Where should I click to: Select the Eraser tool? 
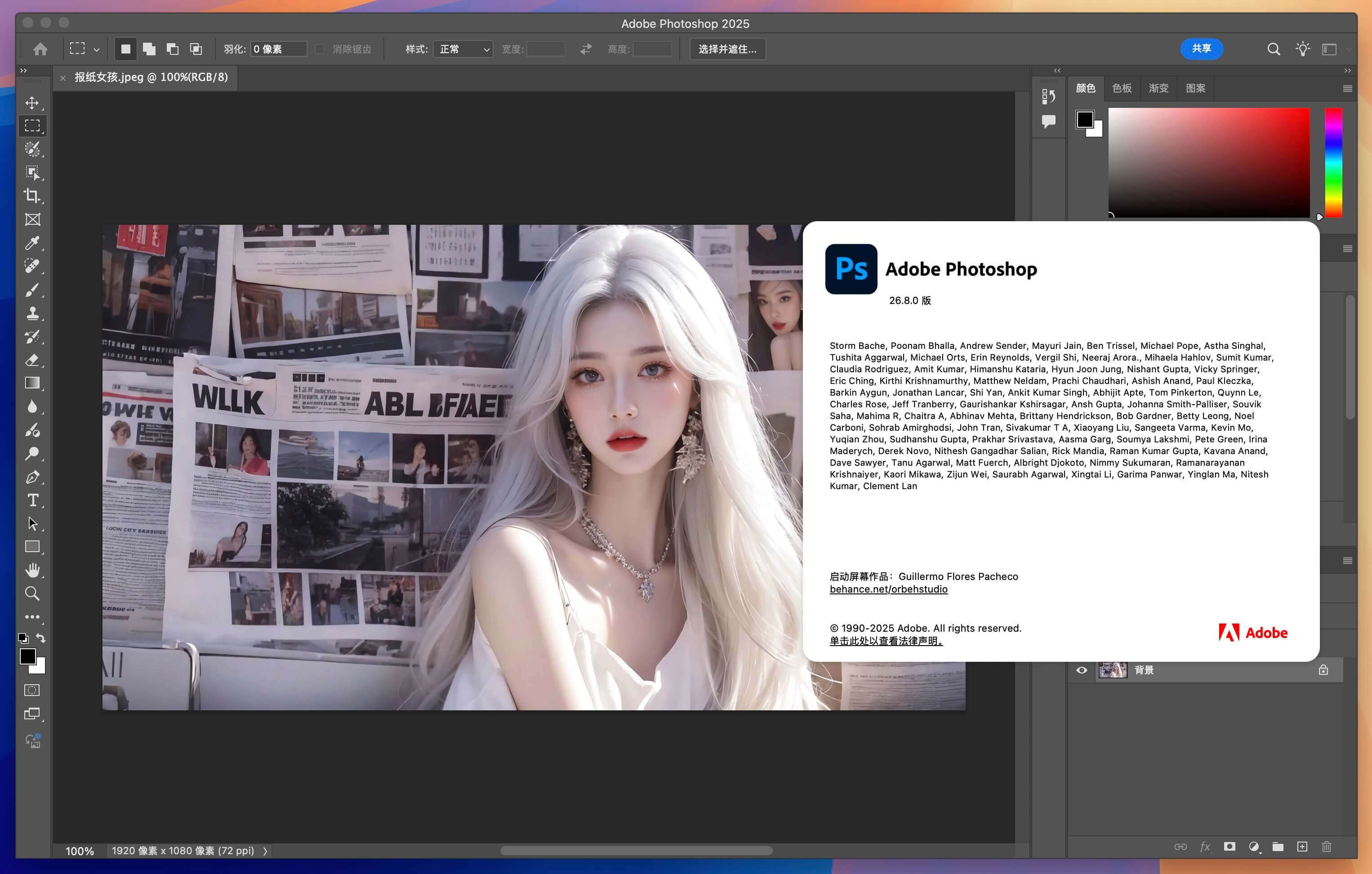pyautogui.click(x=32, y=360)
